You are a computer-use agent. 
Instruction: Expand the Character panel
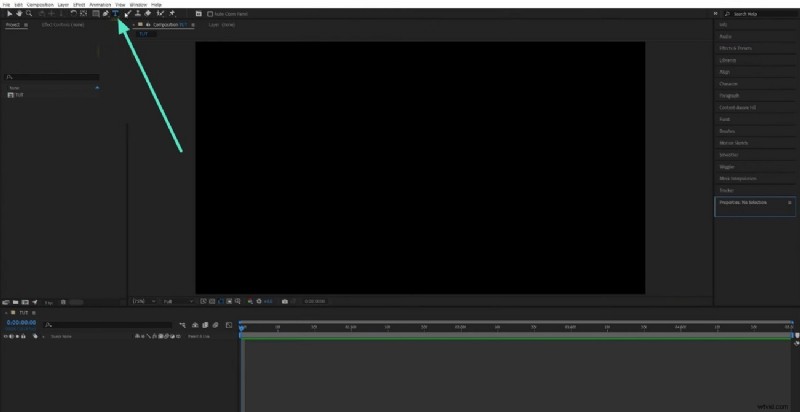point(728,84)
